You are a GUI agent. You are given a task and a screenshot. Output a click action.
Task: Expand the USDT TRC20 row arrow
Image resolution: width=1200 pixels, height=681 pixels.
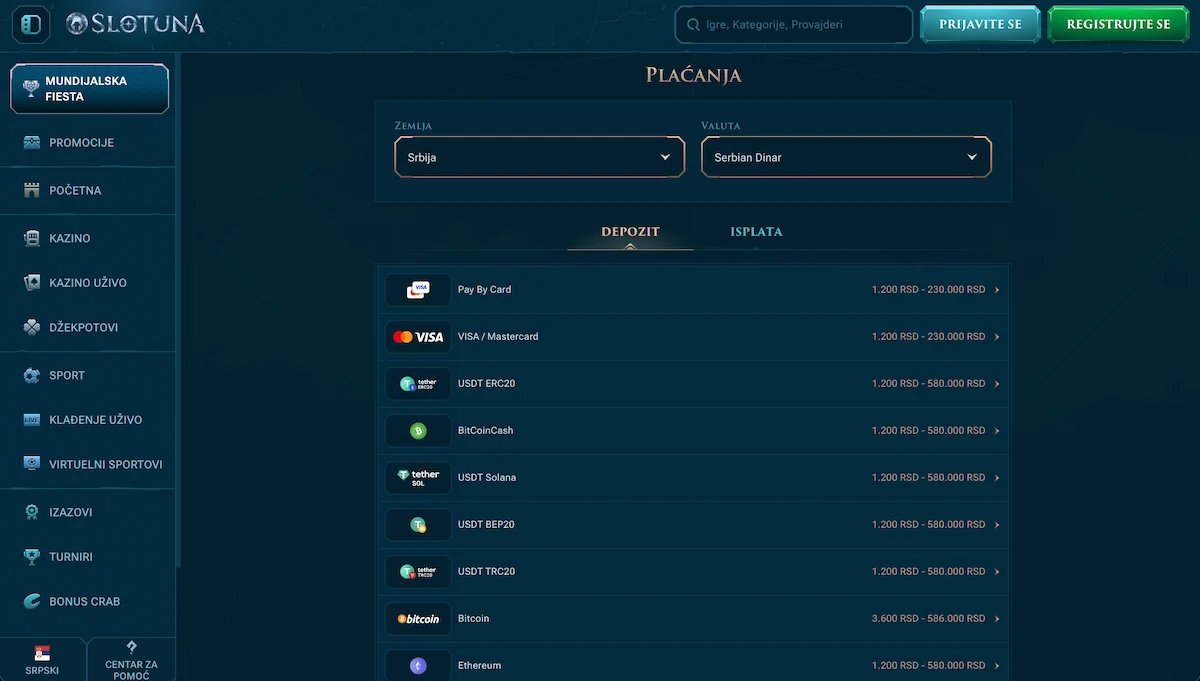click(x=997, y=572)
